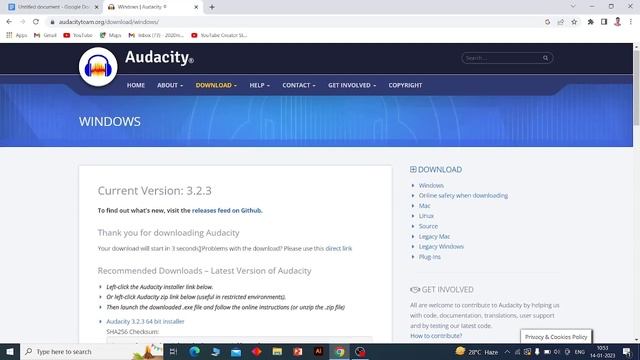Open the Legacy Mac link
Screen dimensions: 640x360
click(x=434, y=236)
